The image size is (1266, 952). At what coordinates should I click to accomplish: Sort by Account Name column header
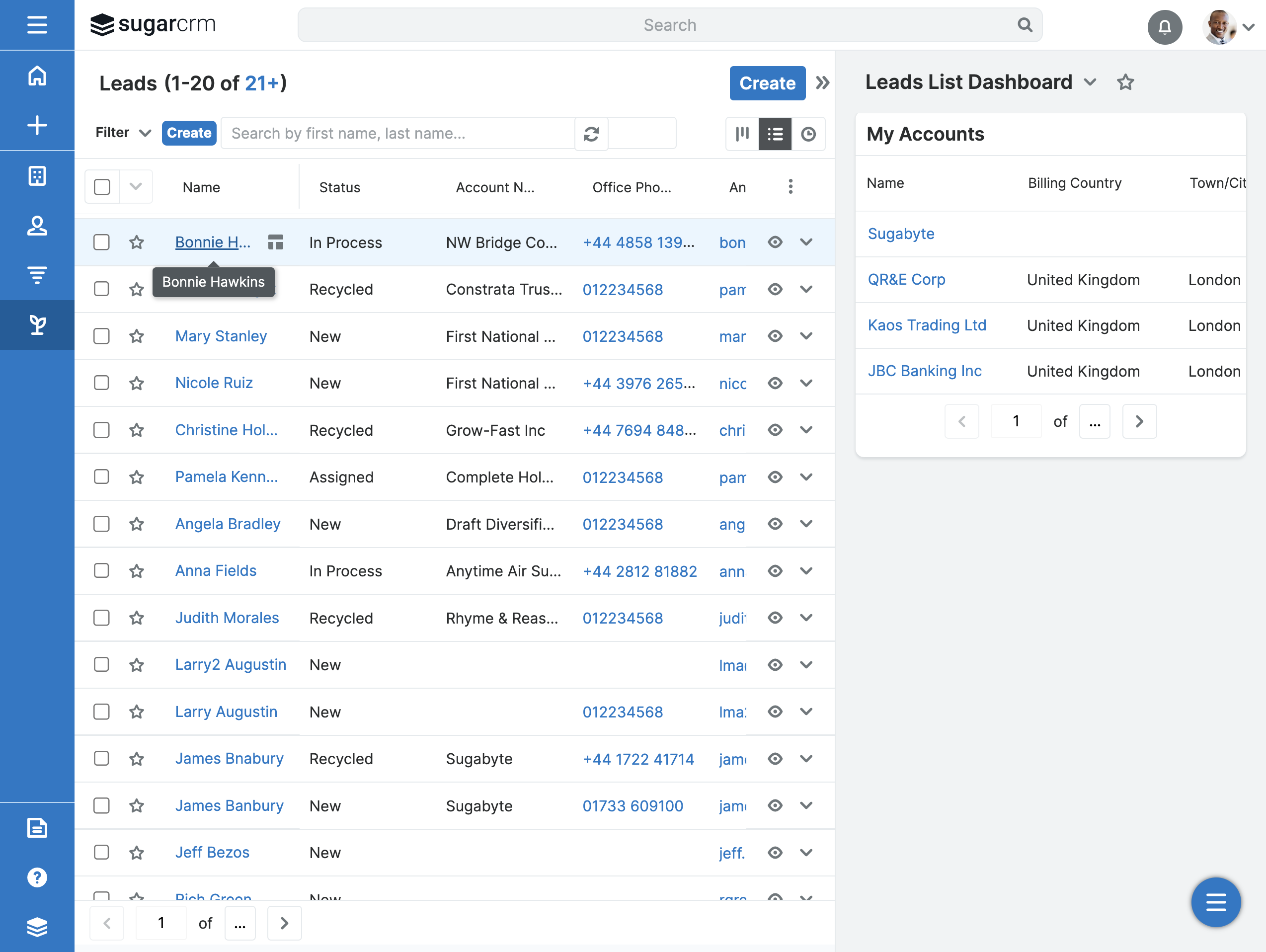pyautogui.click(x=495, y=187)
